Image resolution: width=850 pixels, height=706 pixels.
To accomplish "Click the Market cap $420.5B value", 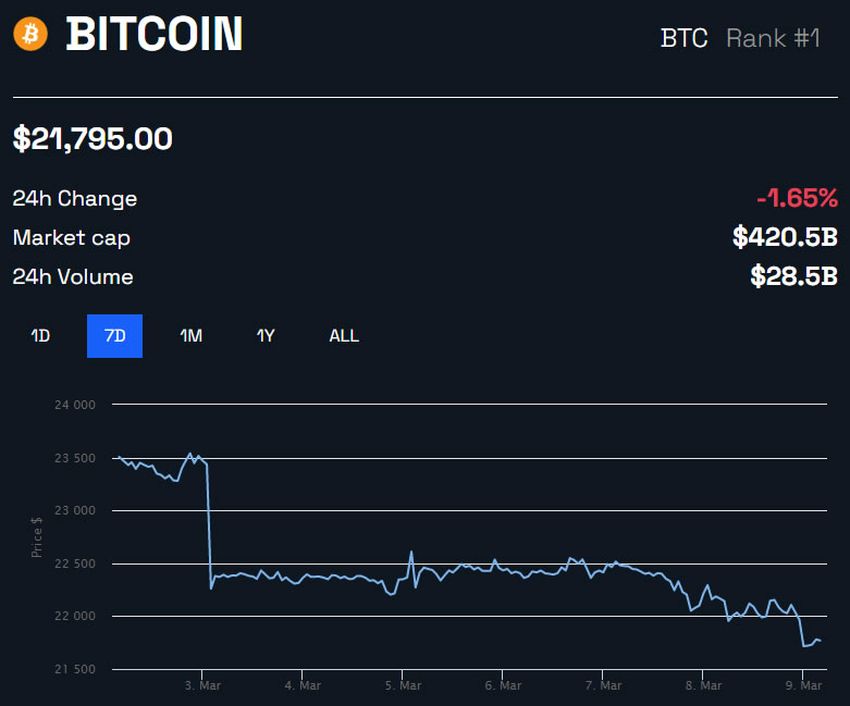I will coord(785,237).
